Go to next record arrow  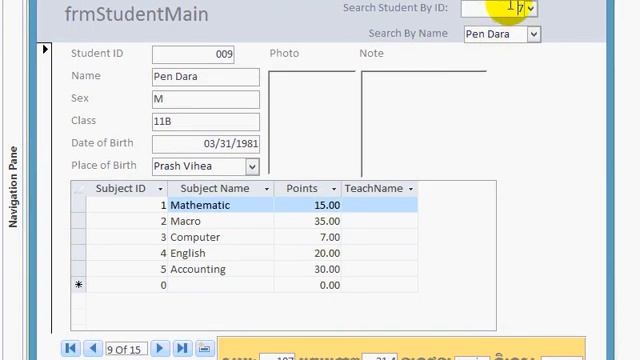click(x=160, y=348)
